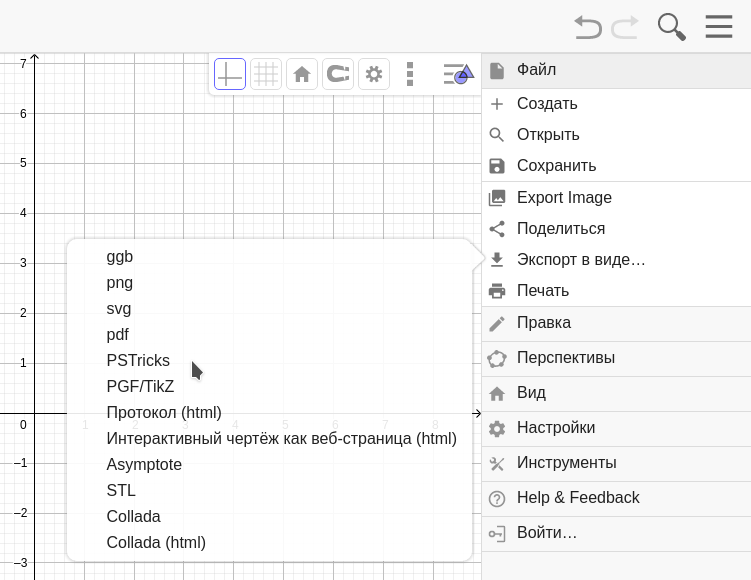Toggle axes display in style bar
751x580 pixels.
pyautogui.click(x=230, y=74)
